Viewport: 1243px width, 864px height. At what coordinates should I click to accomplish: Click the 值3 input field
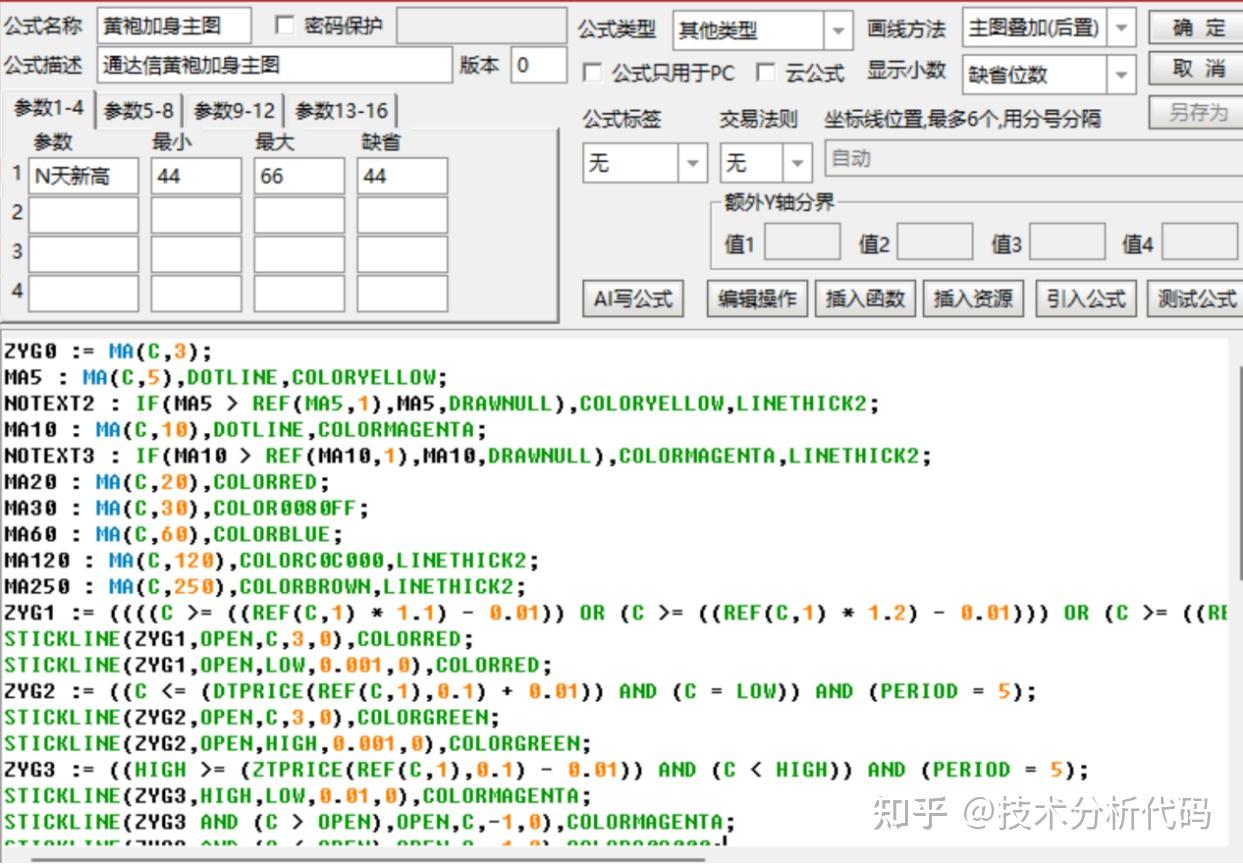point(1067,242)
